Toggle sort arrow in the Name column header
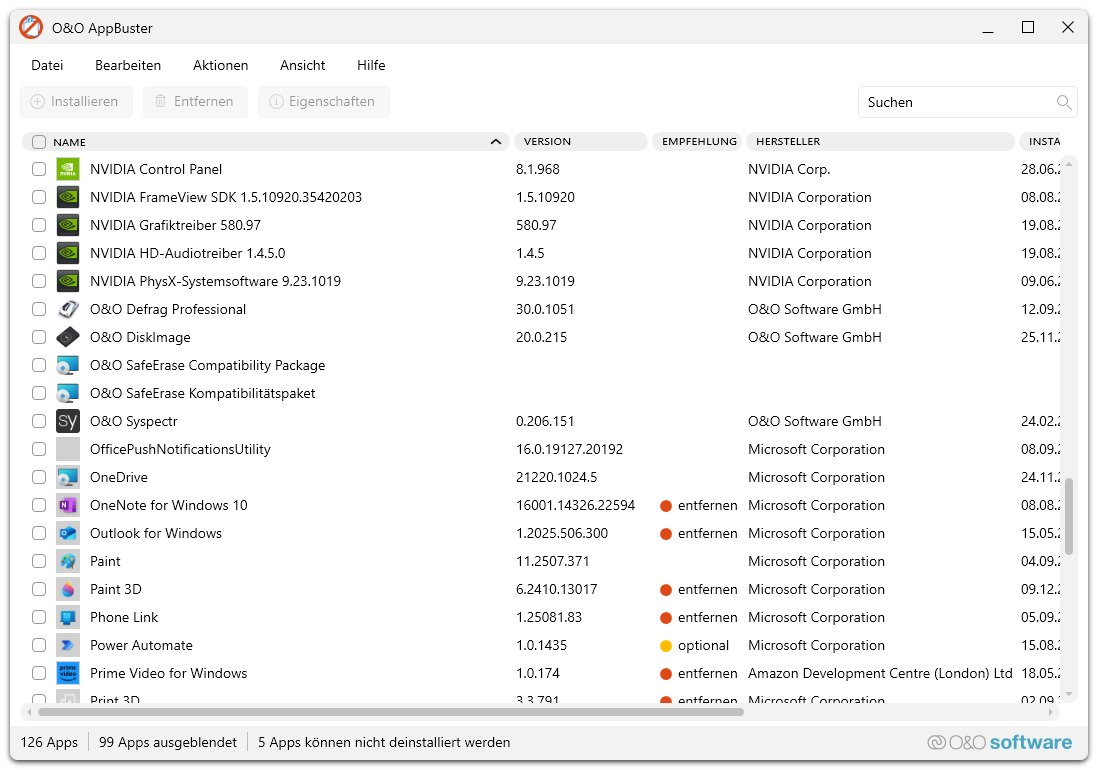Screen dimensions: 1098x770 pyautogui.click(x=496, y=142)
